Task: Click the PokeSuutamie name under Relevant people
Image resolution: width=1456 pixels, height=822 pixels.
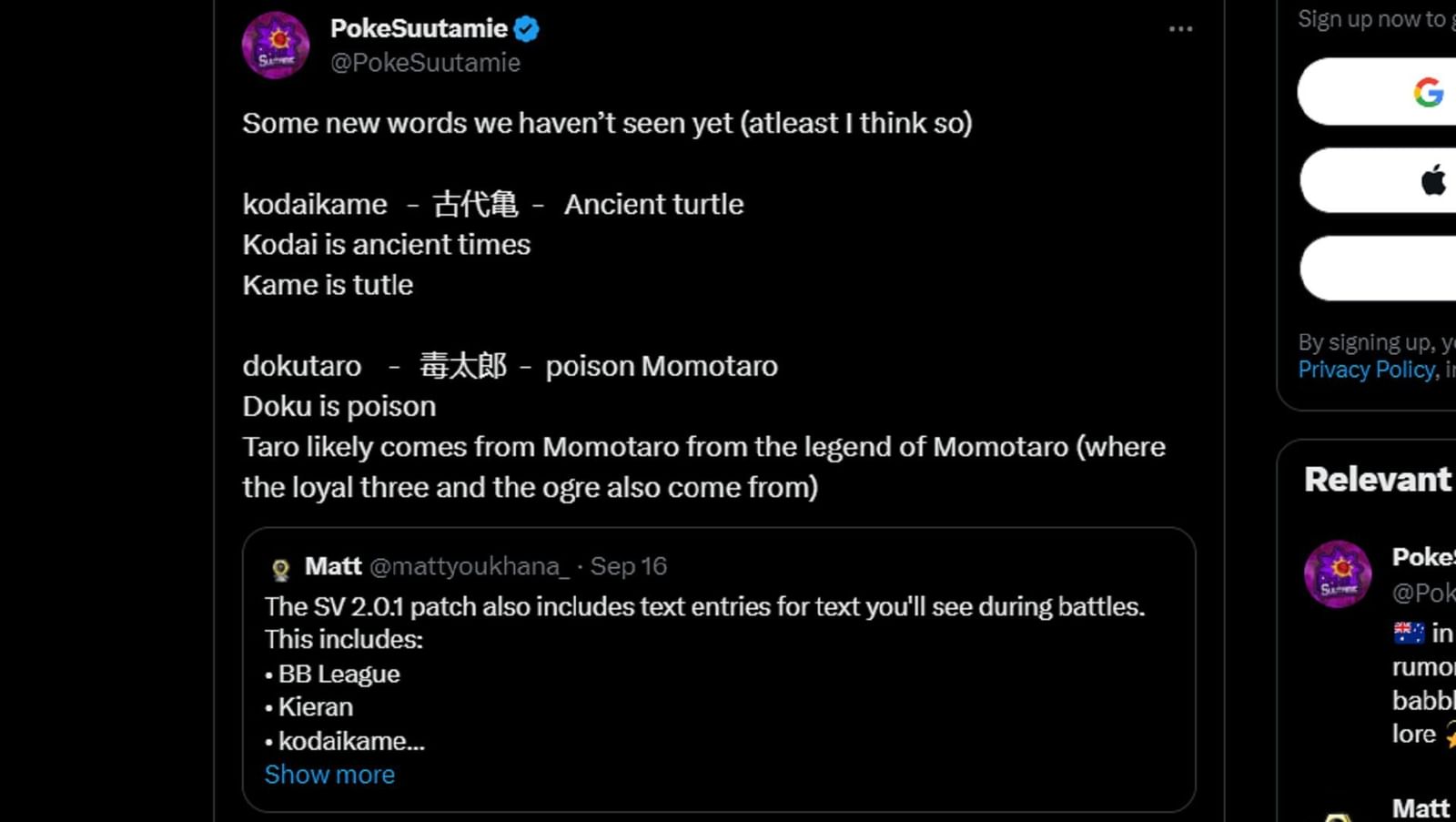Action: coord(1423,557)
